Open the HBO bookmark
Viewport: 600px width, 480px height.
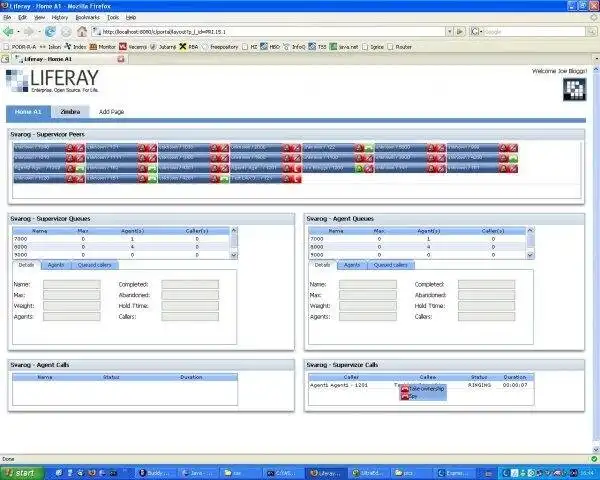[x=270, y=47]
